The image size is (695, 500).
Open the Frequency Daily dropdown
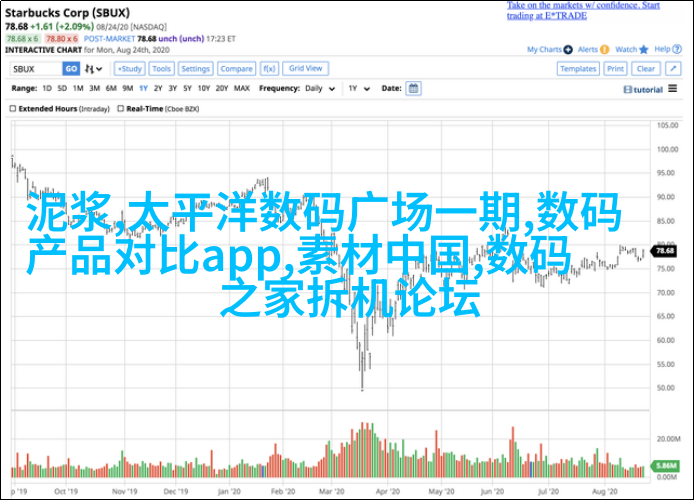[x=320, y=89]
